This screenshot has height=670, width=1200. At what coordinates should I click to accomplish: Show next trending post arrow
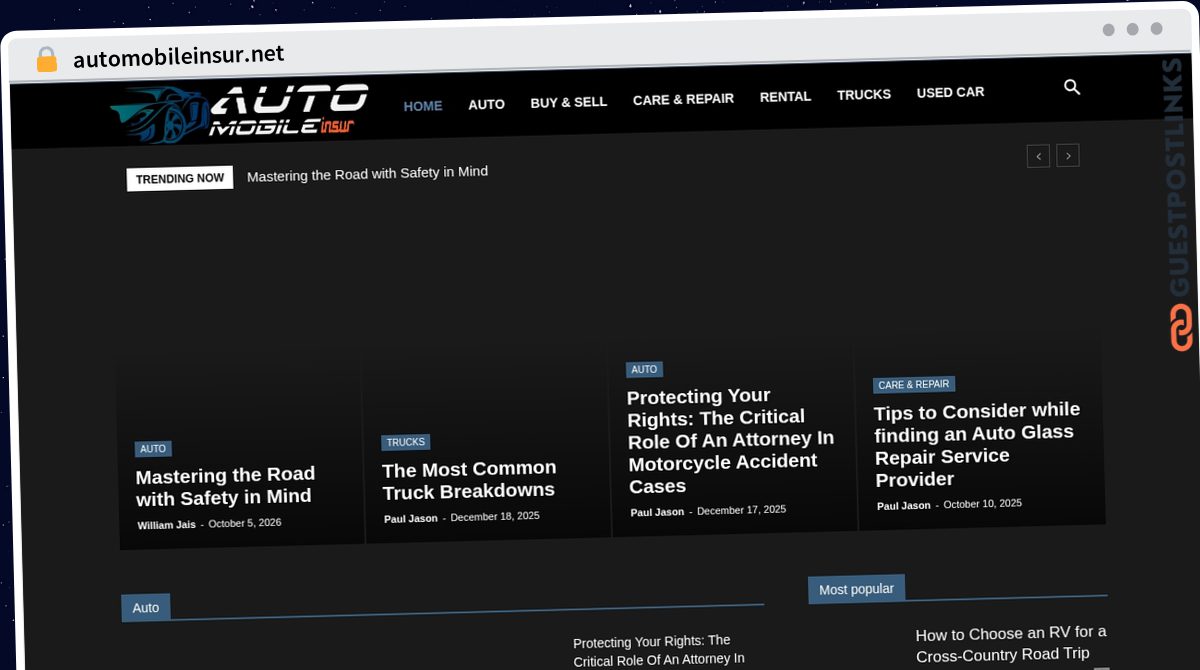(1068, 155)
